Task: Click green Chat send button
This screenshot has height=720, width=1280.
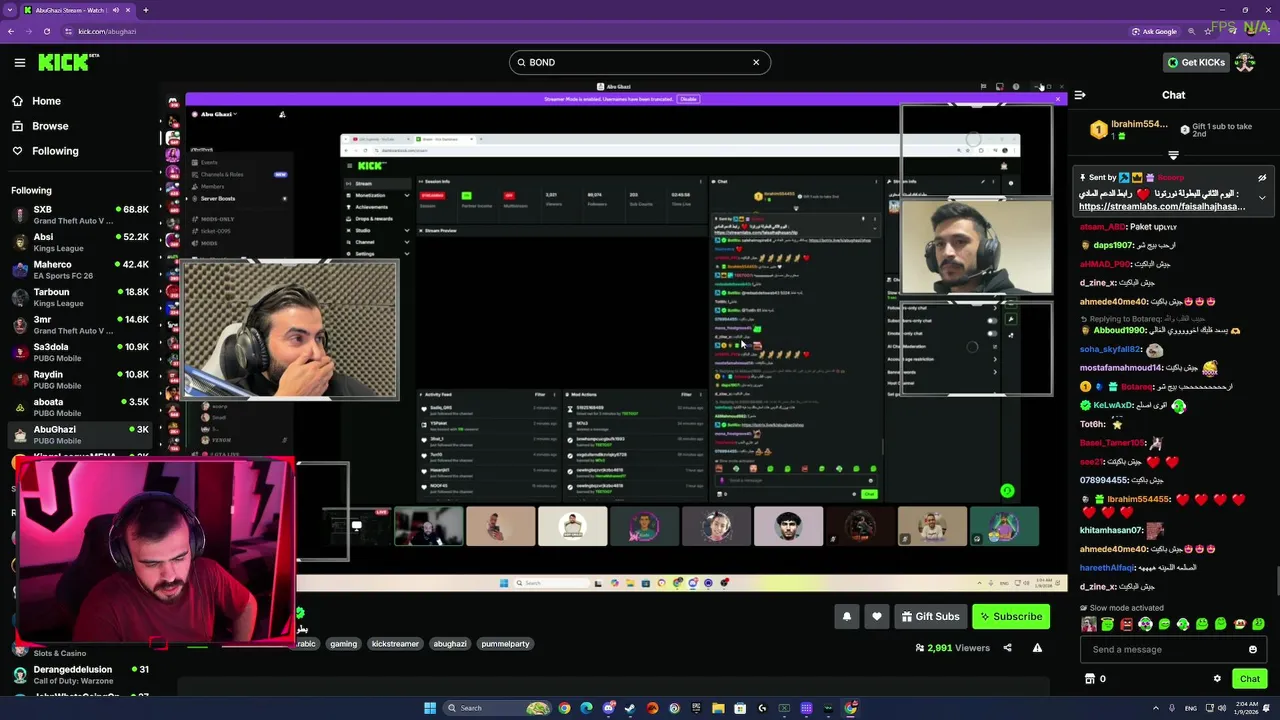Action: click(x=1250, y=679)
